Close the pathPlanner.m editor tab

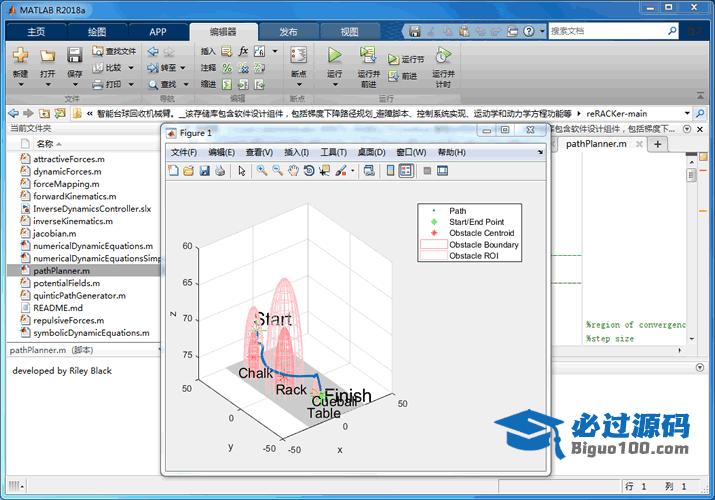(639, 144)
